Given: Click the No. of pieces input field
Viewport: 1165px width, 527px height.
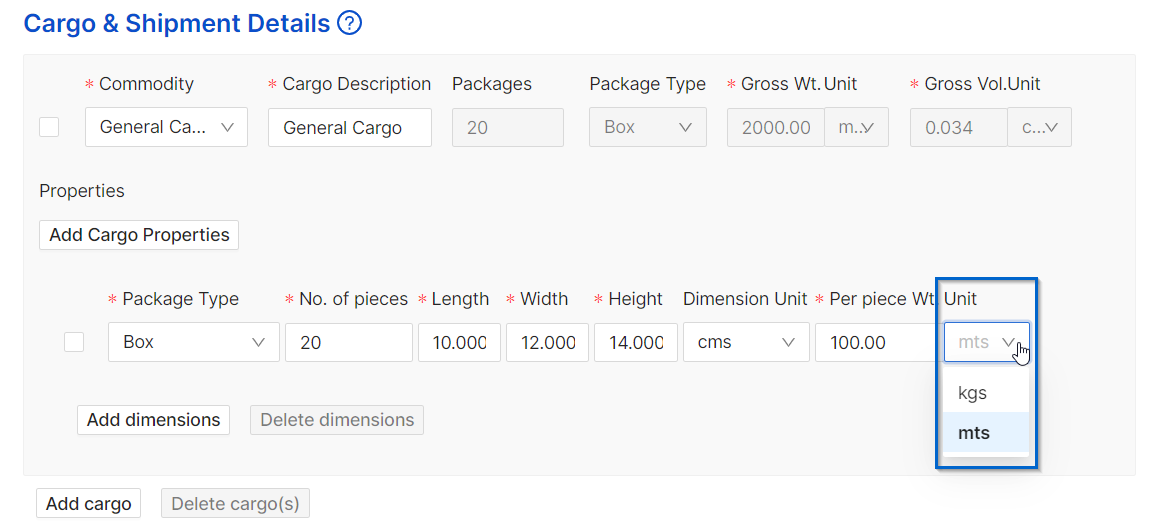Looking at the screenshot, I should (x=348, y=342).
